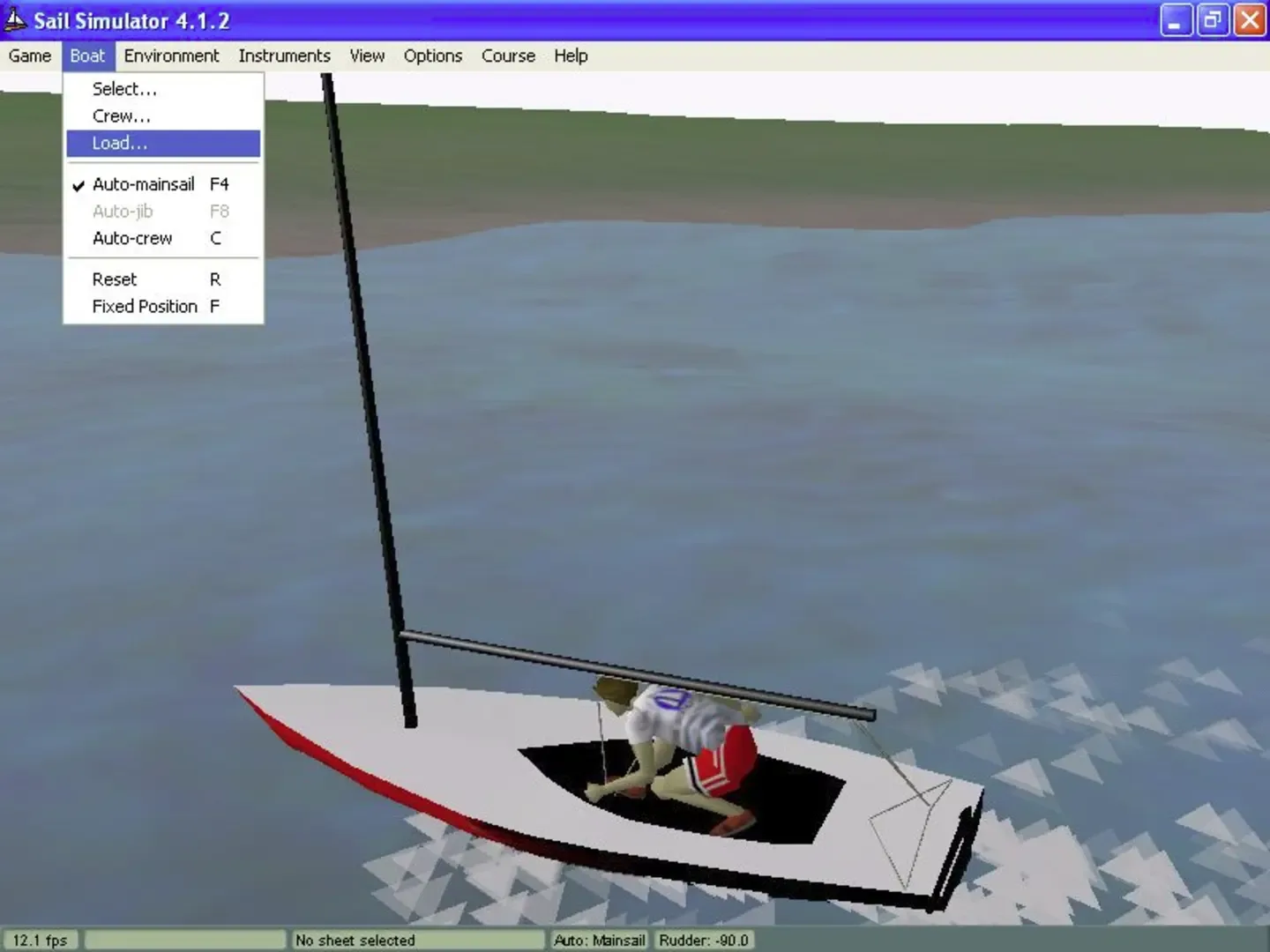Close the Sail Simulator window
This screenshot has width=1270, height=952.
(x=1250, y=20)
